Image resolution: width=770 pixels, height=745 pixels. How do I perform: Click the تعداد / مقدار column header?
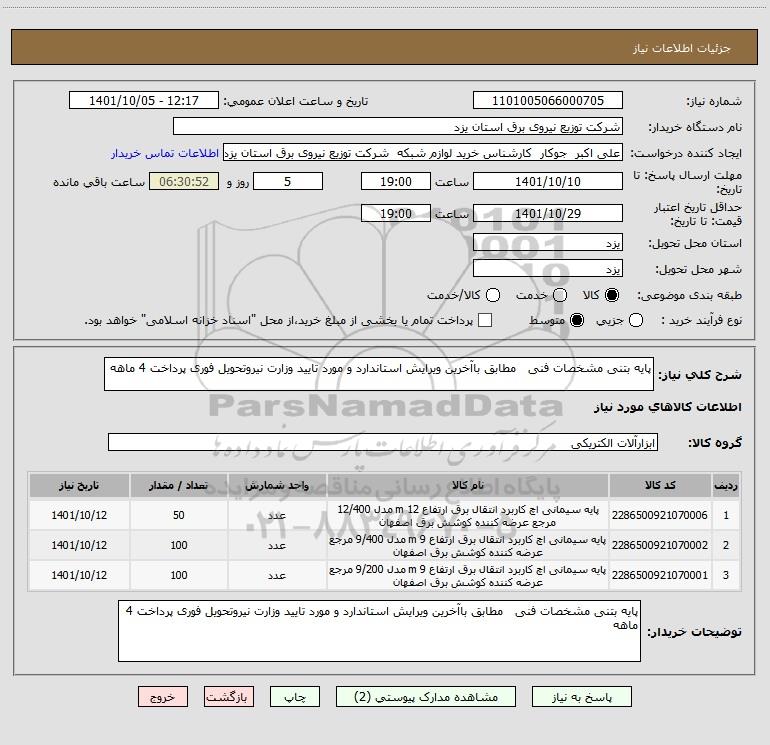pos(178,485)
